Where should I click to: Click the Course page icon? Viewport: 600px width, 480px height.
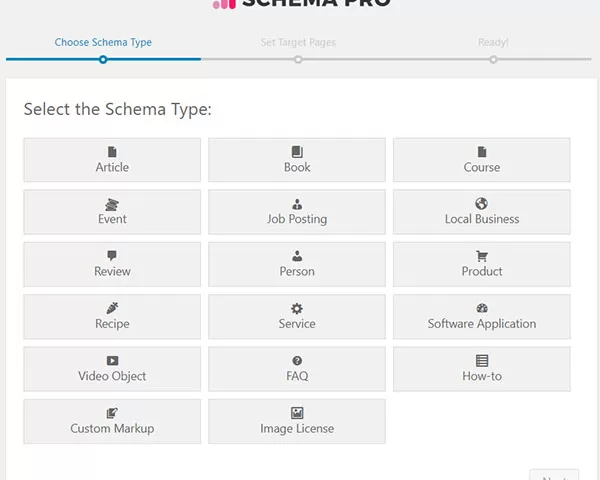(x=482, y=152)
